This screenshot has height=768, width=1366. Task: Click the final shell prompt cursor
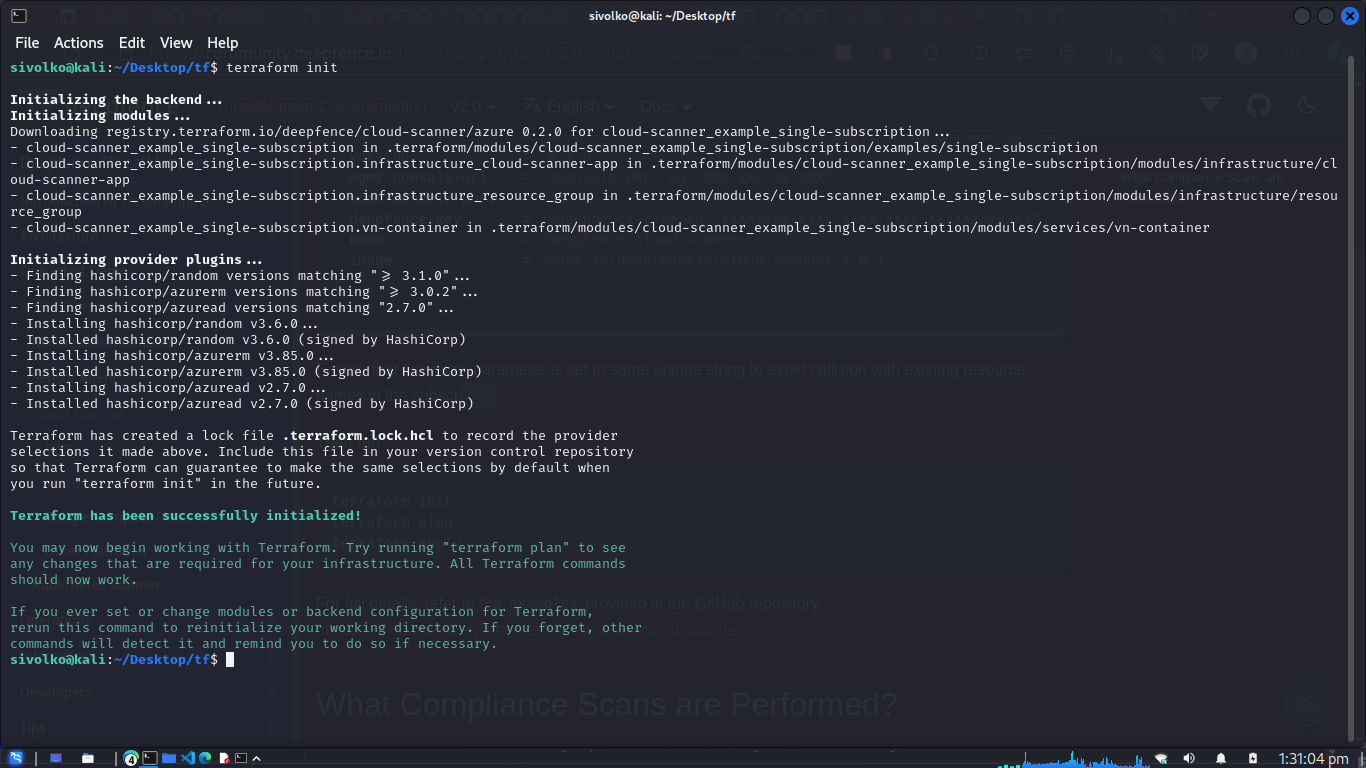pyautogui.click(x=230, y=660)
